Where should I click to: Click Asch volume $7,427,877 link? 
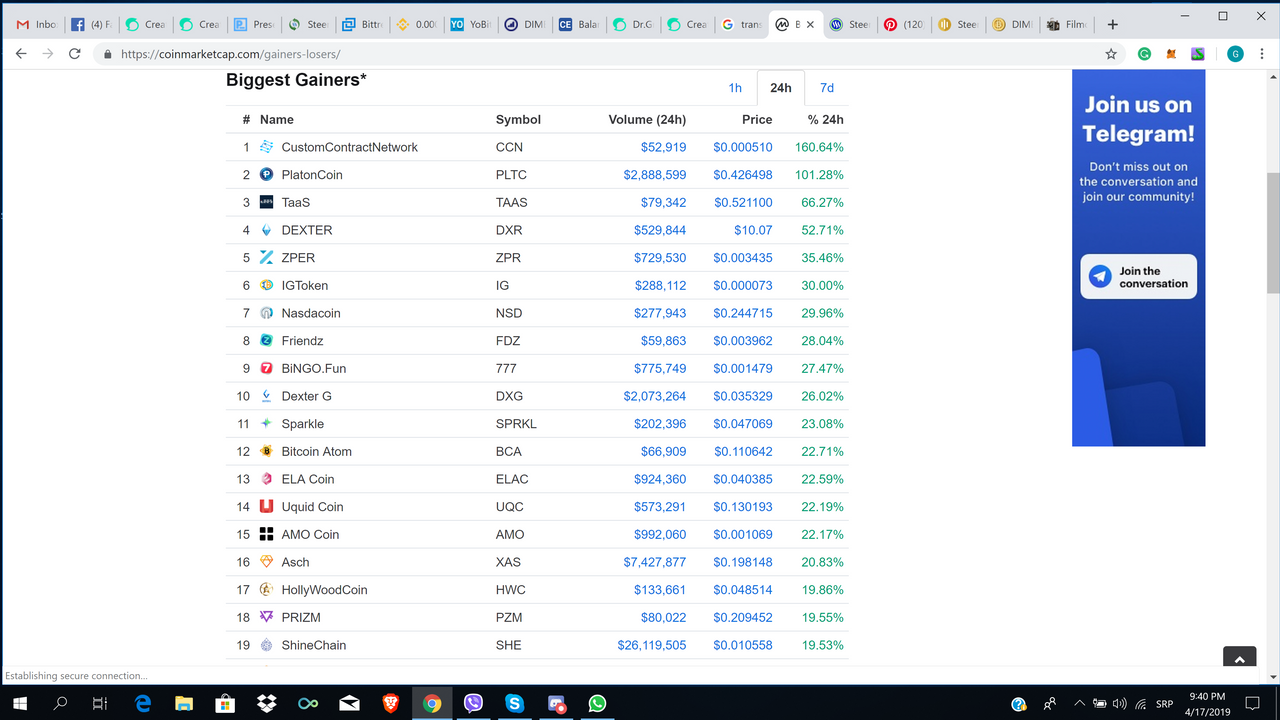pyautogui.click(x=655, y=562)
